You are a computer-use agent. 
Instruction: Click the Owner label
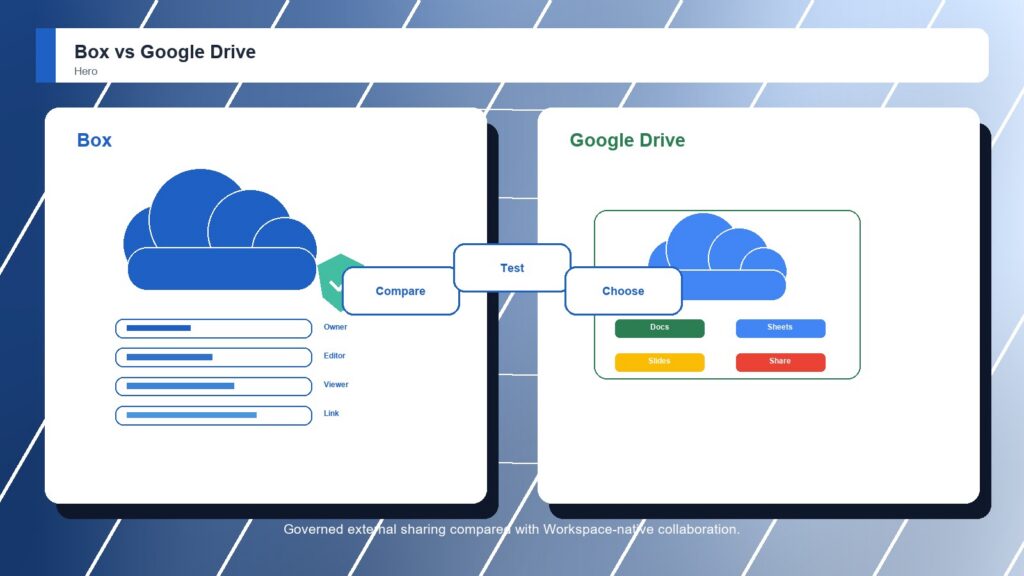click(335, 327)
